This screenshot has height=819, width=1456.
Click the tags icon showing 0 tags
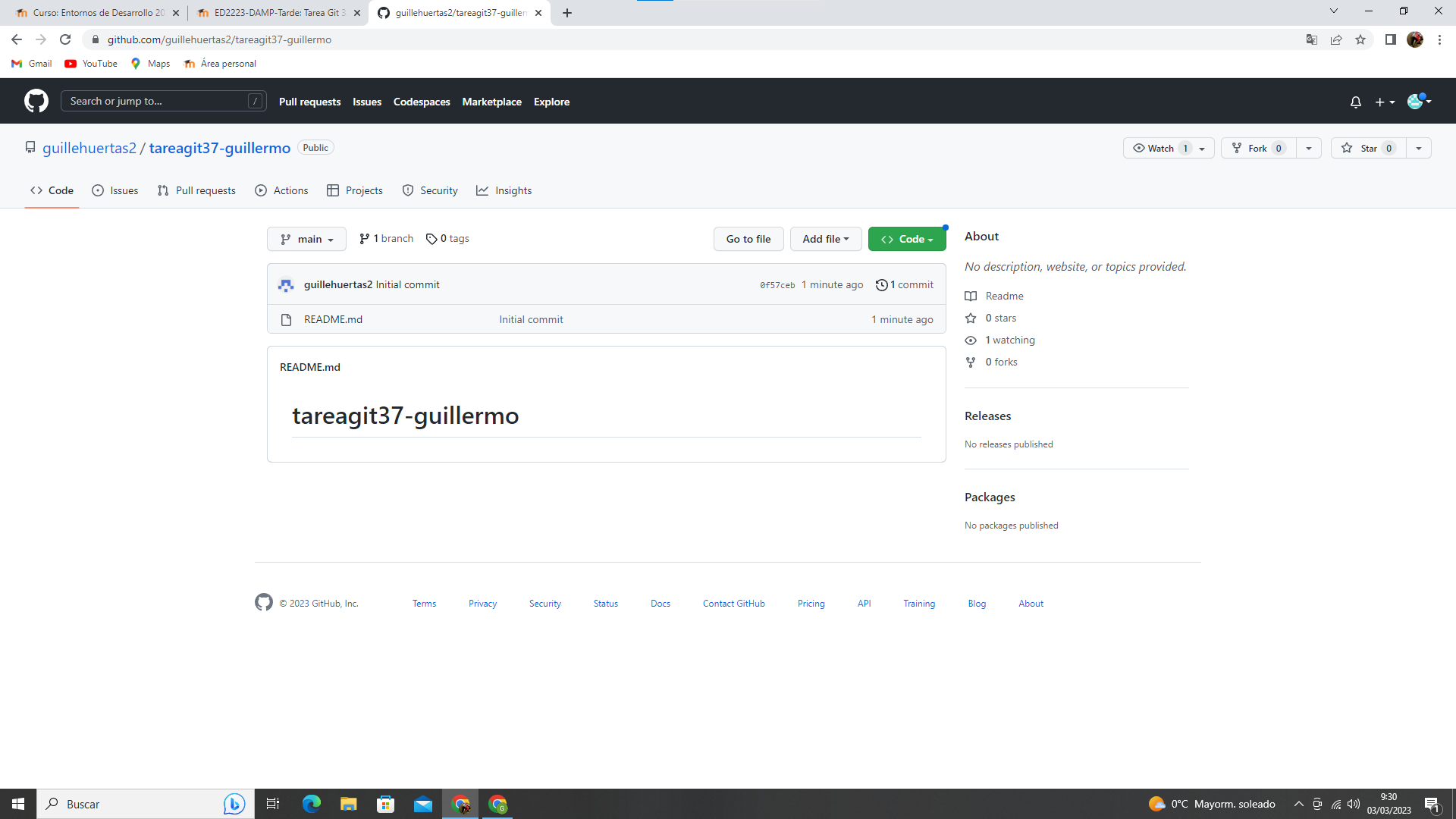pyautogui.click(x=432, y=238)
